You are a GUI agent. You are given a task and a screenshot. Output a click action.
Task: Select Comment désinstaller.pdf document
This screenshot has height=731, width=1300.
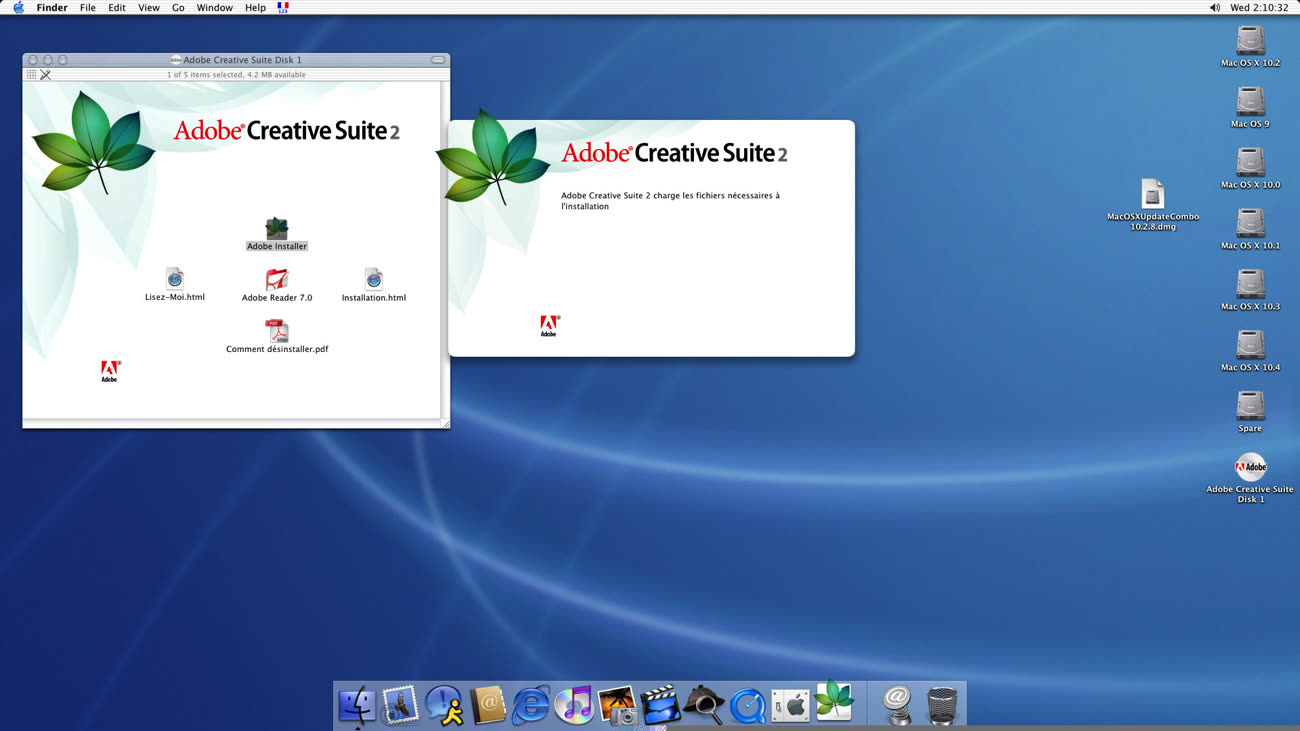pyautogui.click(x=277, y=331)
